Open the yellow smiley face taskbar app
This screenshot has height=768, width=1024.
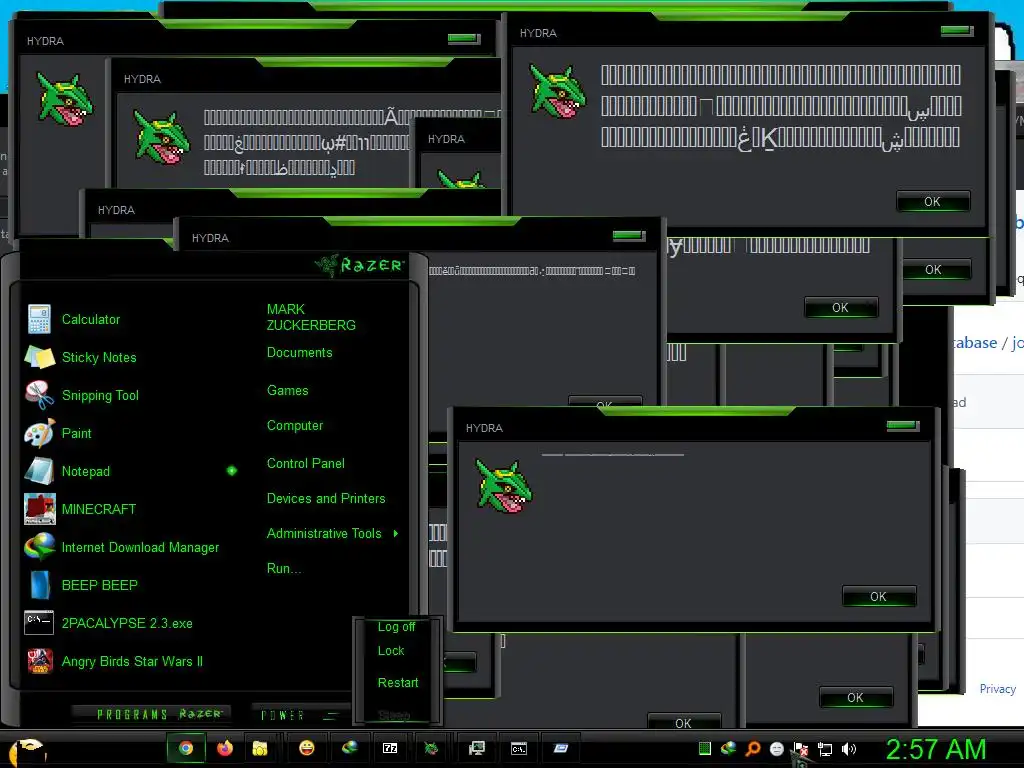point(306,748)
